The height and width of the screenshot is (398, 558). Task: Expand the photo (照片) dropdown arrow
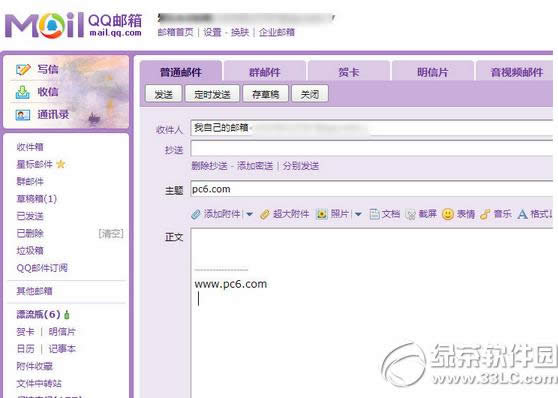[x=358, y=214]
